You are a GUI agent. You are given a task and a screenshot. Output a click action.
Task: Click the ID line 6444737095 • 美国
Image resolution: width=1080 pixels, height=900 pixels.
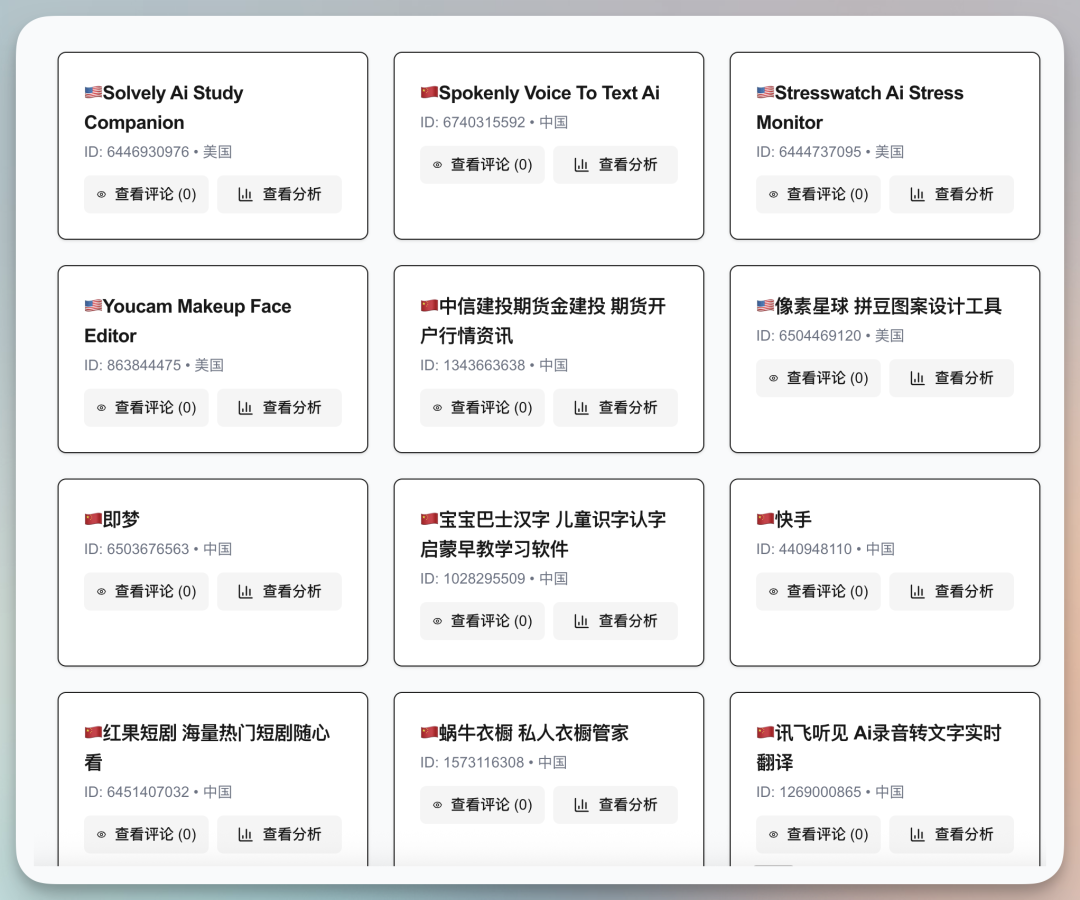(x=830, y=151)
